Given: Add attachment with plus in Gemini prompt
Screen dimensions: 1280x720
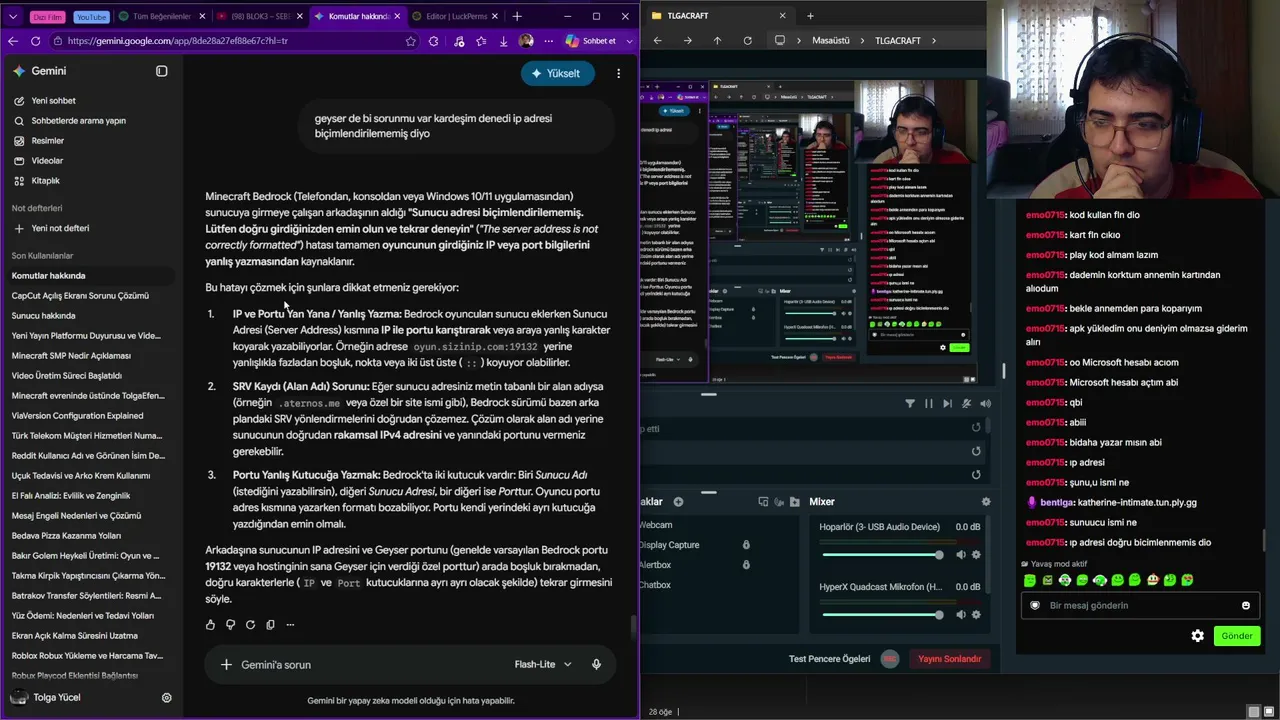Looking at the screenshot, I should [226, 665].
